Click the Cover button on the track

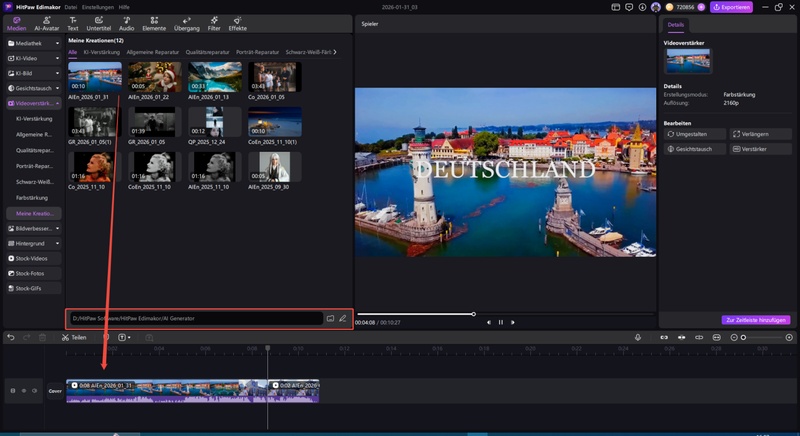[55, 391]
